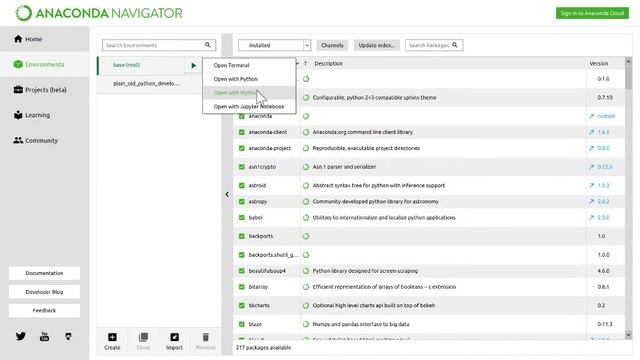Uncheck the bitarray package
The height and width of the screenshot is (360, 640).
(x=242, y=287)
